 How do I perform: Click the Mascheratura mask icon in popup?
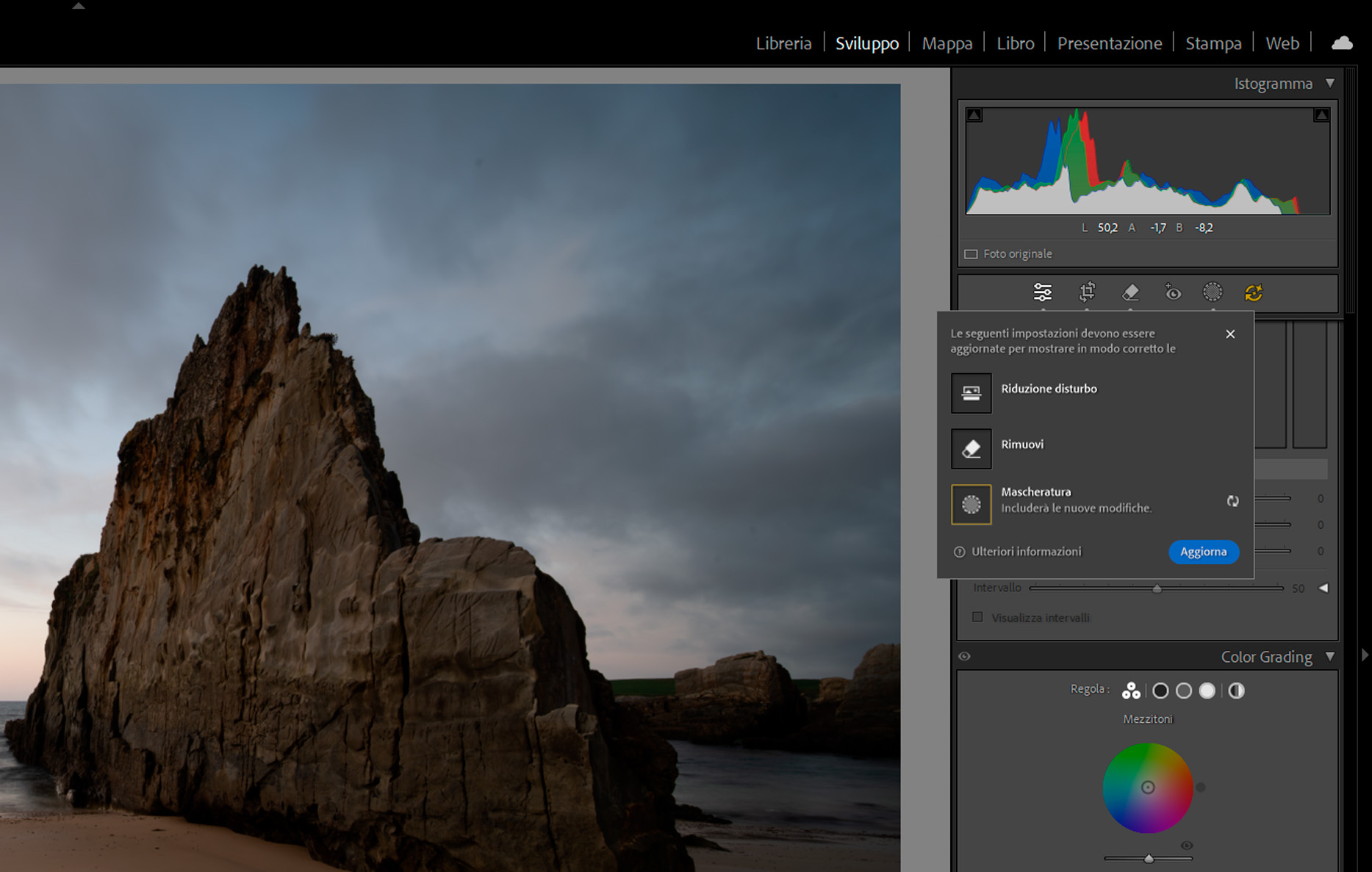(971, 504)
